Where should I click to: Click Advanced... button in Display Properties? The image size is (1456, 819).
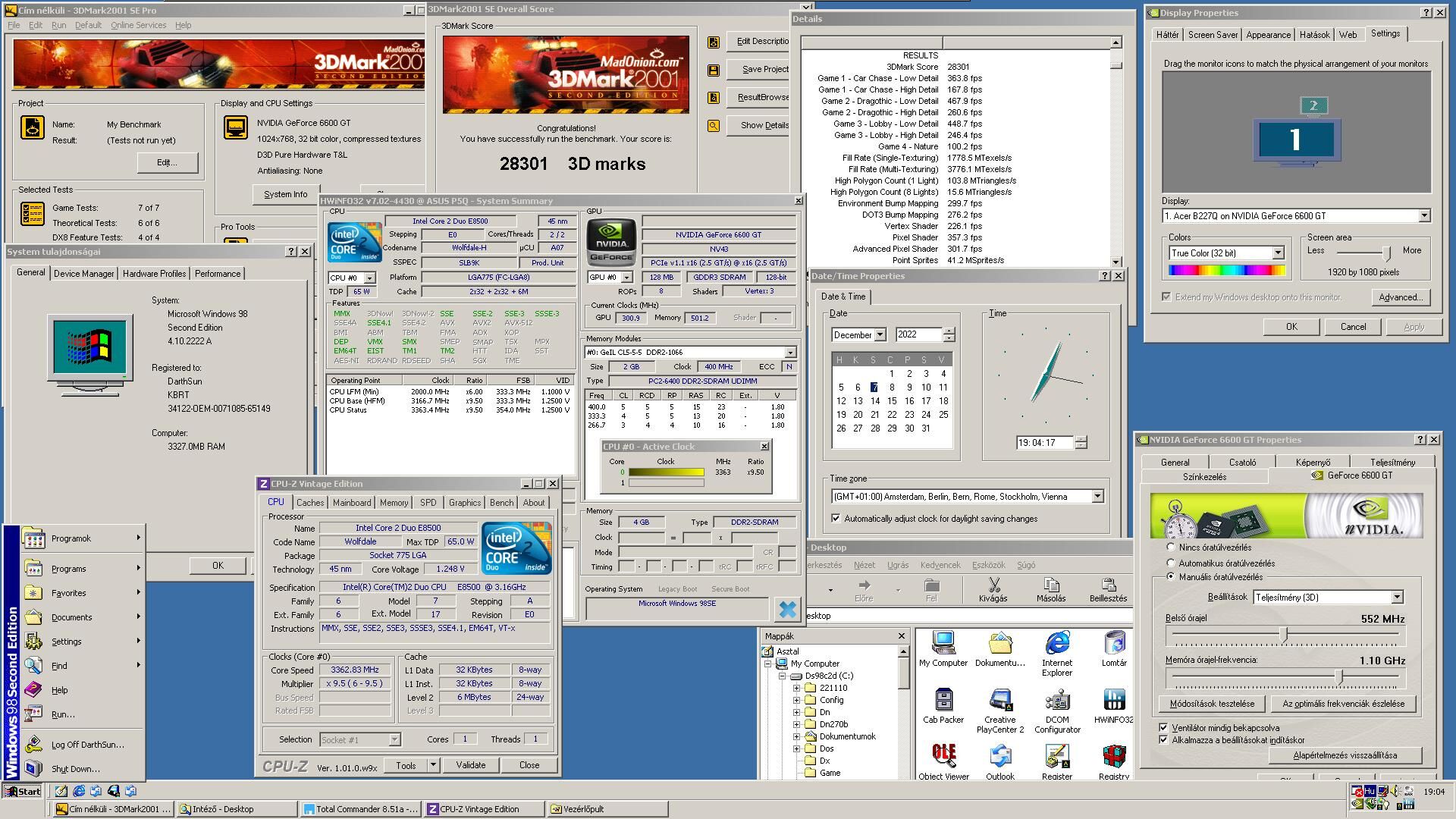1401,297
